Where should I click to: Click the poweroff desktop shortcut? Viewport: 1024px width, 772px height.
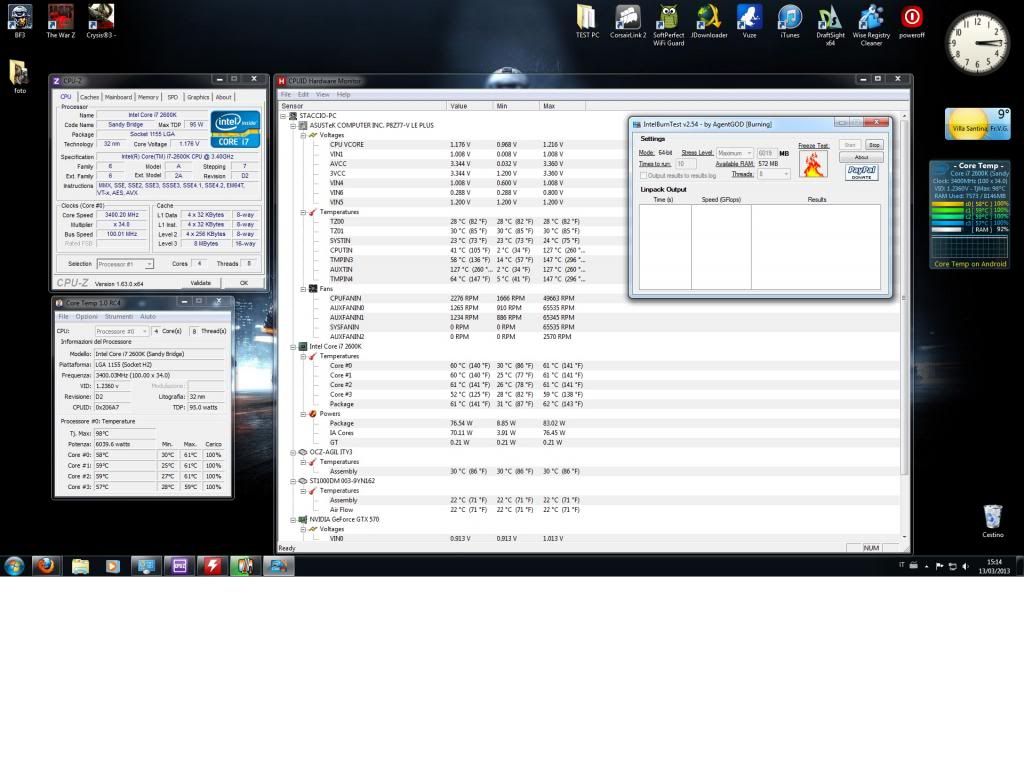coord(911,18)
